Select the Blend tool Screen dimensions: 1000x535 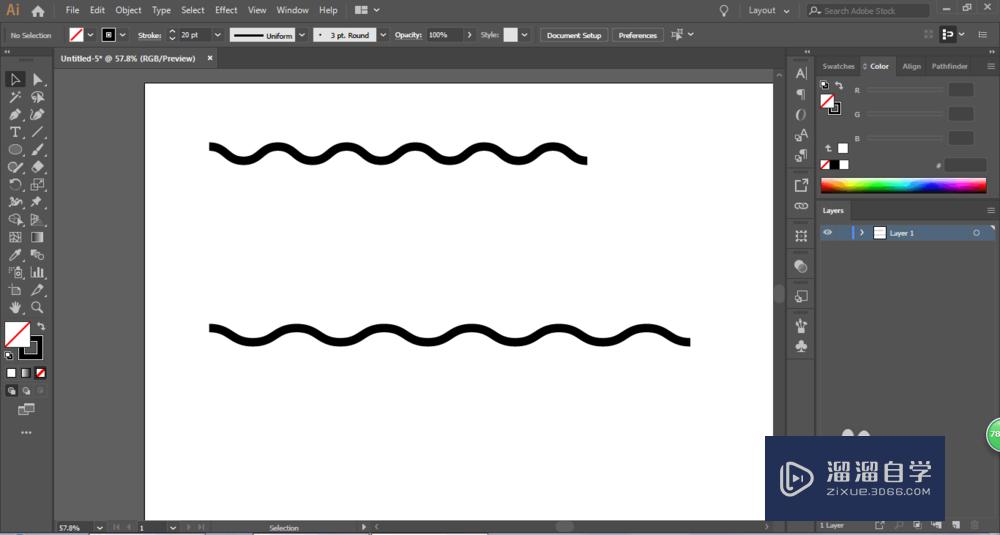click(38, 255)
